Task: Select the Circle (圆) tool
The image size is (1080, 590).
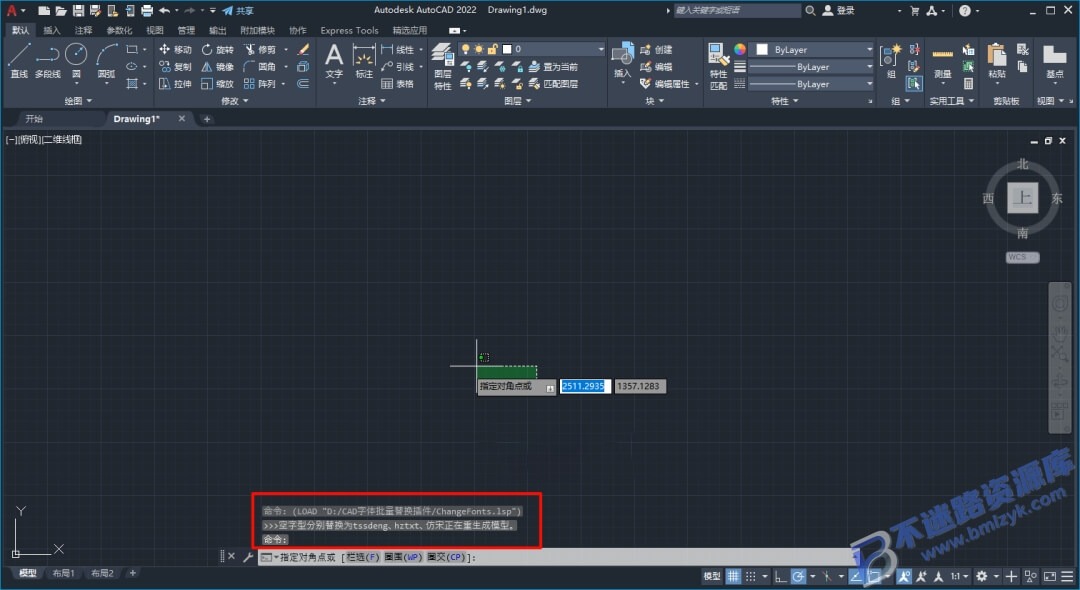Action: 76,60
